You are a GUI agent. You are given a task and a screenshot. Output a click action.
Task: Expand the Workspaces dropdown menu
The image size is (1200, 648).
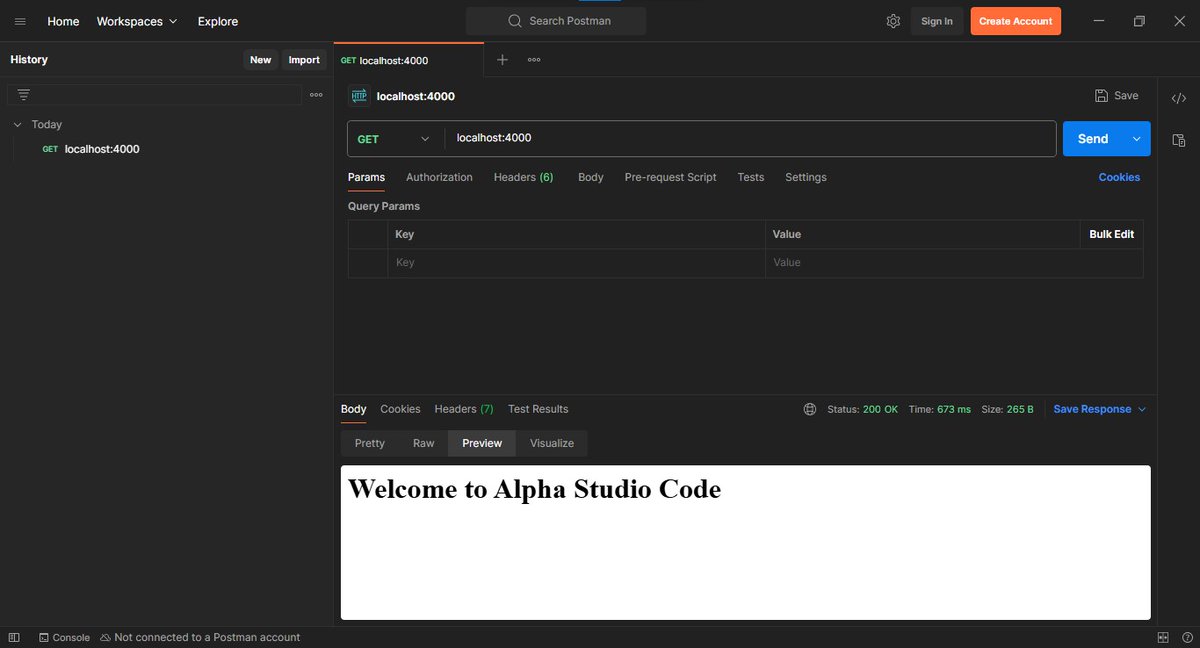[x=137, y=21]
